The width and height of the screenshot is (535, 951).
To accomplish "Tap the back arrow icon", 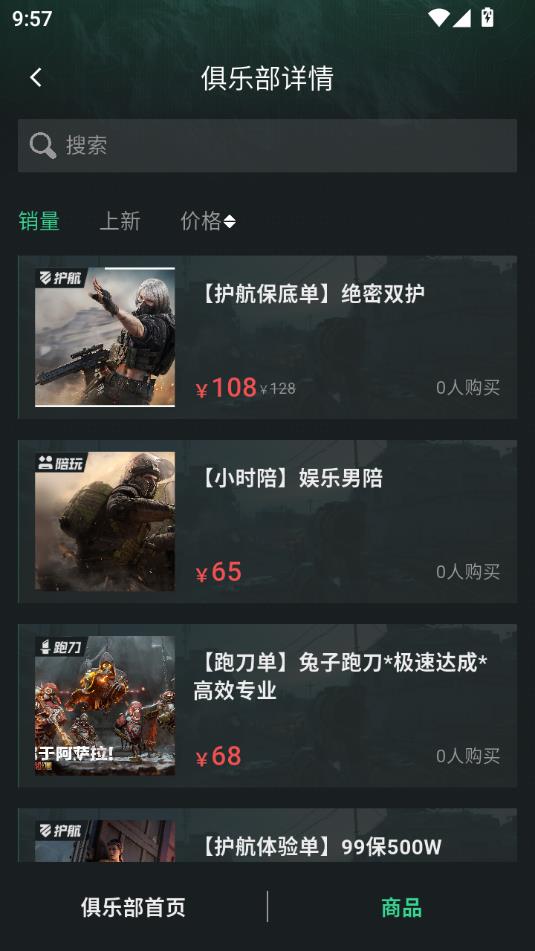I will click(x=36, y=78).
